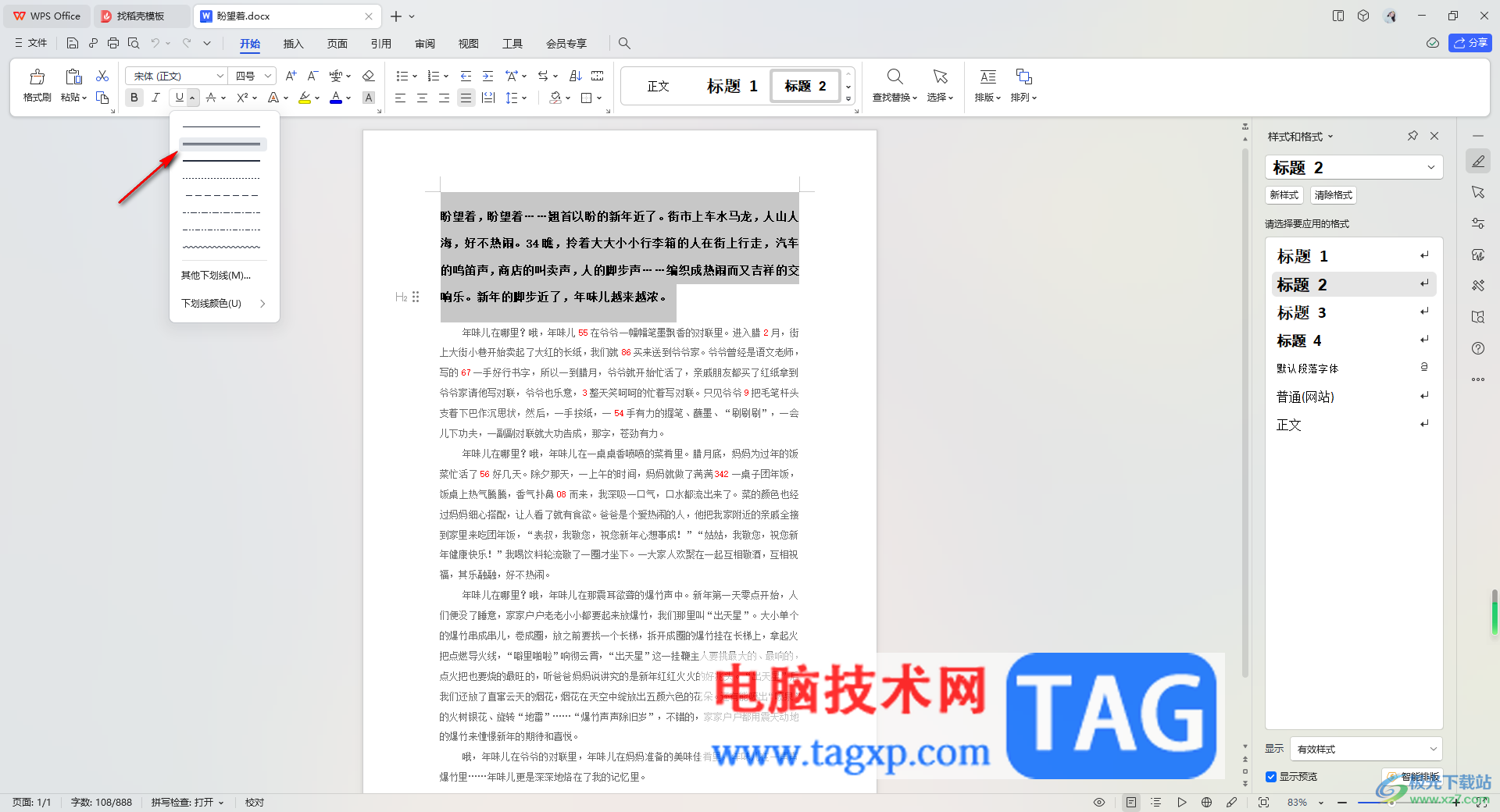Switch to outline view in the status bar

pos(1156,802)
